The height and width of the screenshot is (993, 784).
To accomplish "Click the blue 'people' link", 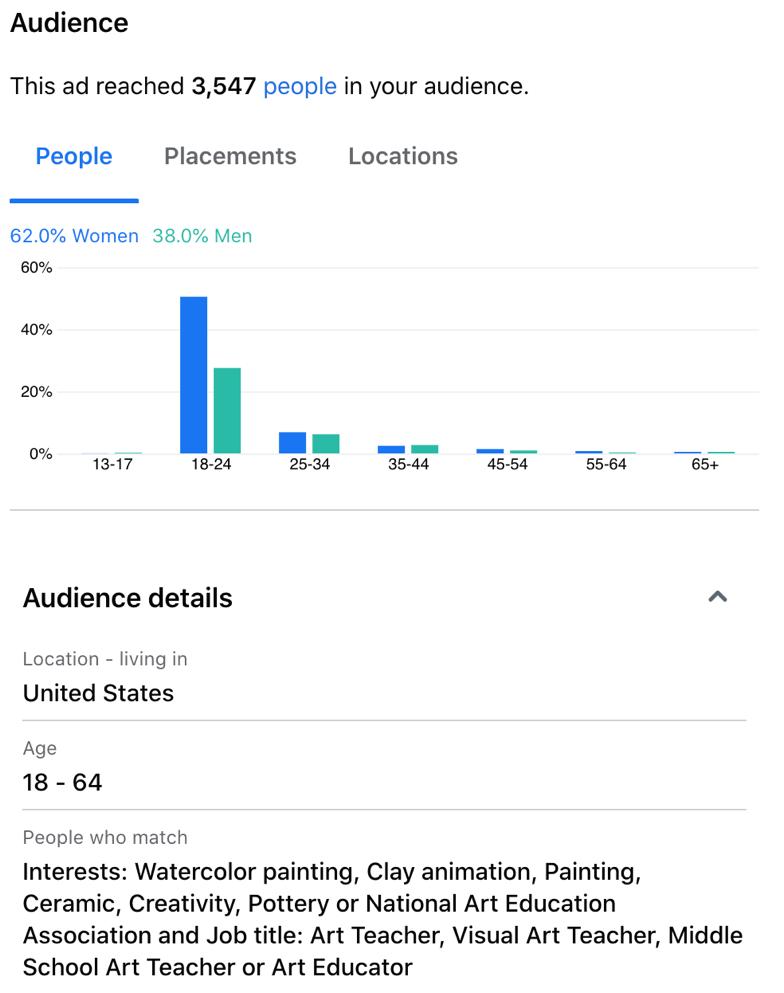I will click(x=300, y=86).
